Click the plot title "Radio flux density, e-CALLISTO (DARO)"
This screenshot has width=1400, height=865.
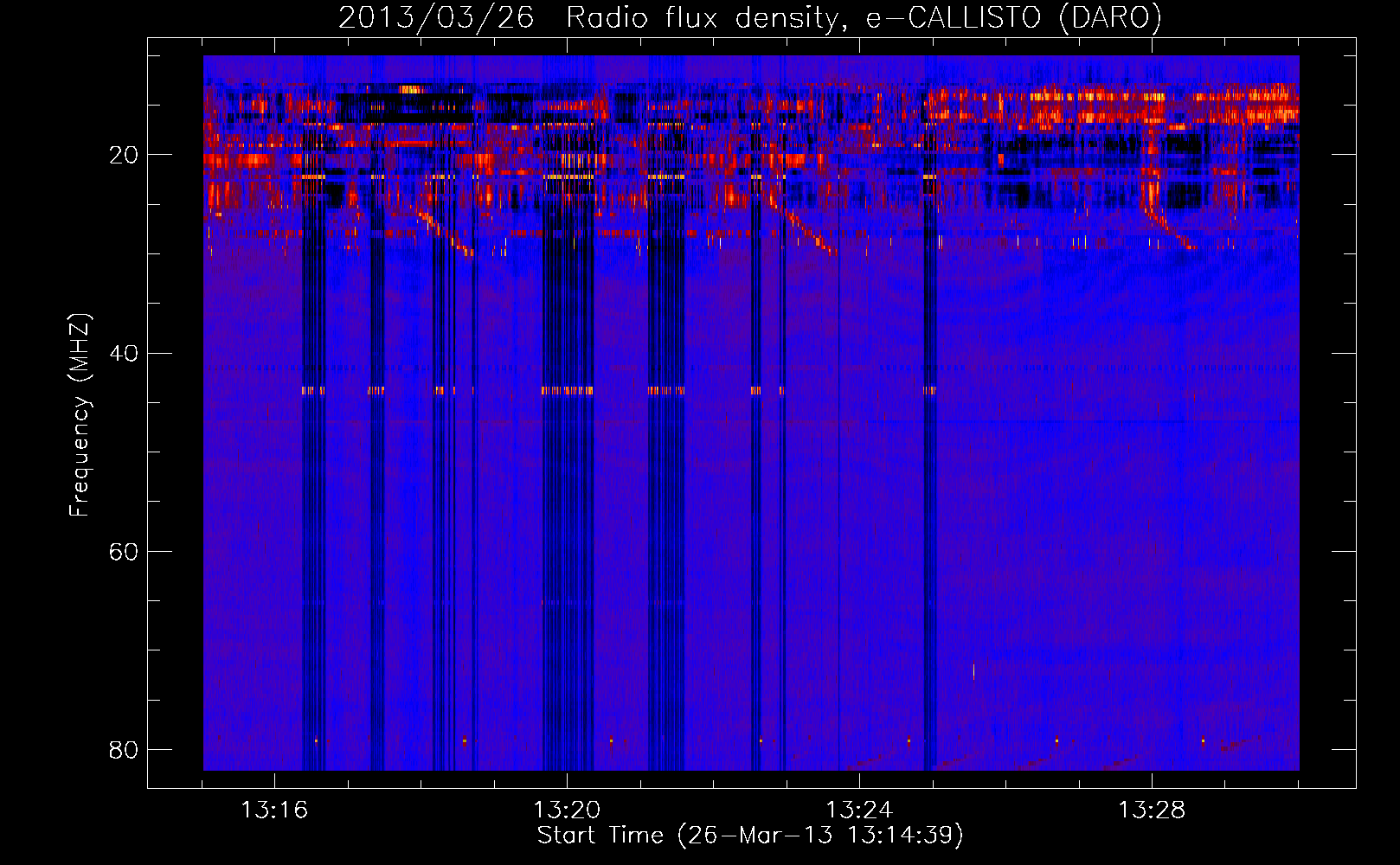[x=864, y=18]
